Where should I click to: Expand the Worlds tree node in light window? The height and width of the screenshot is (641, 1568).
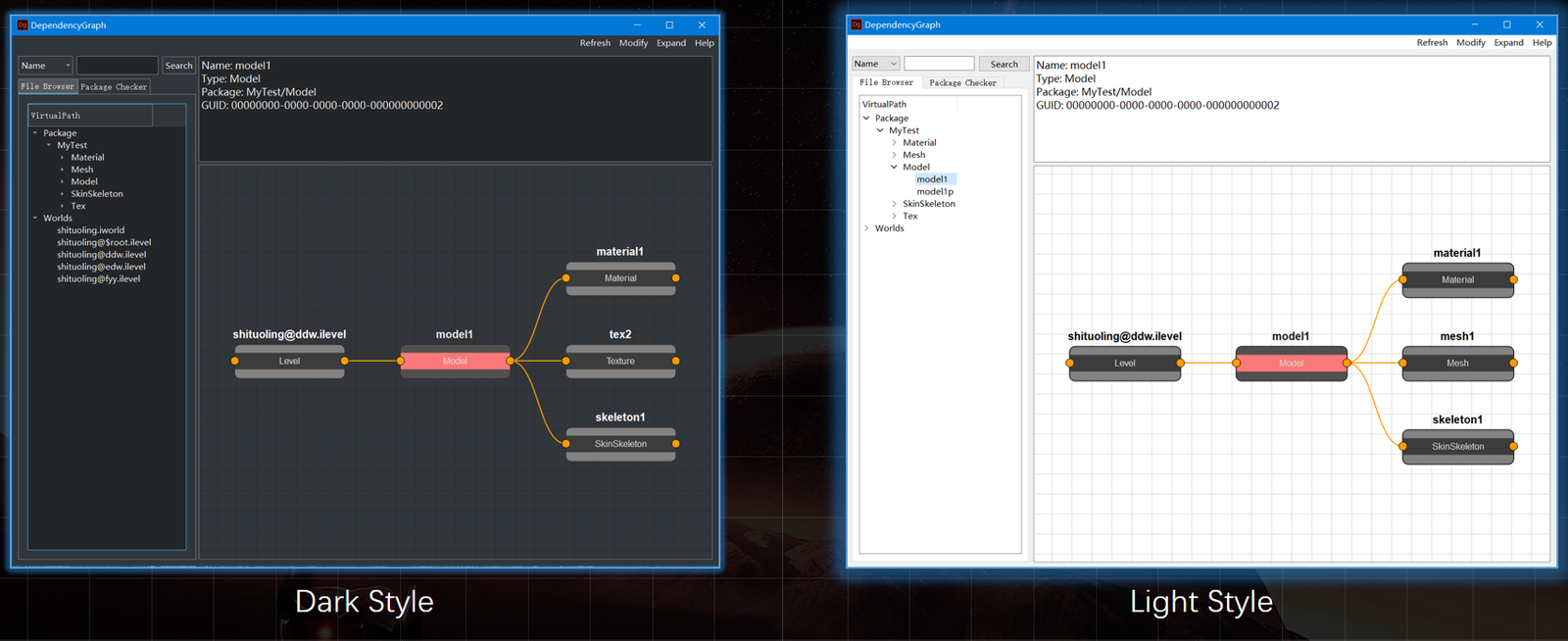(866, 228)
